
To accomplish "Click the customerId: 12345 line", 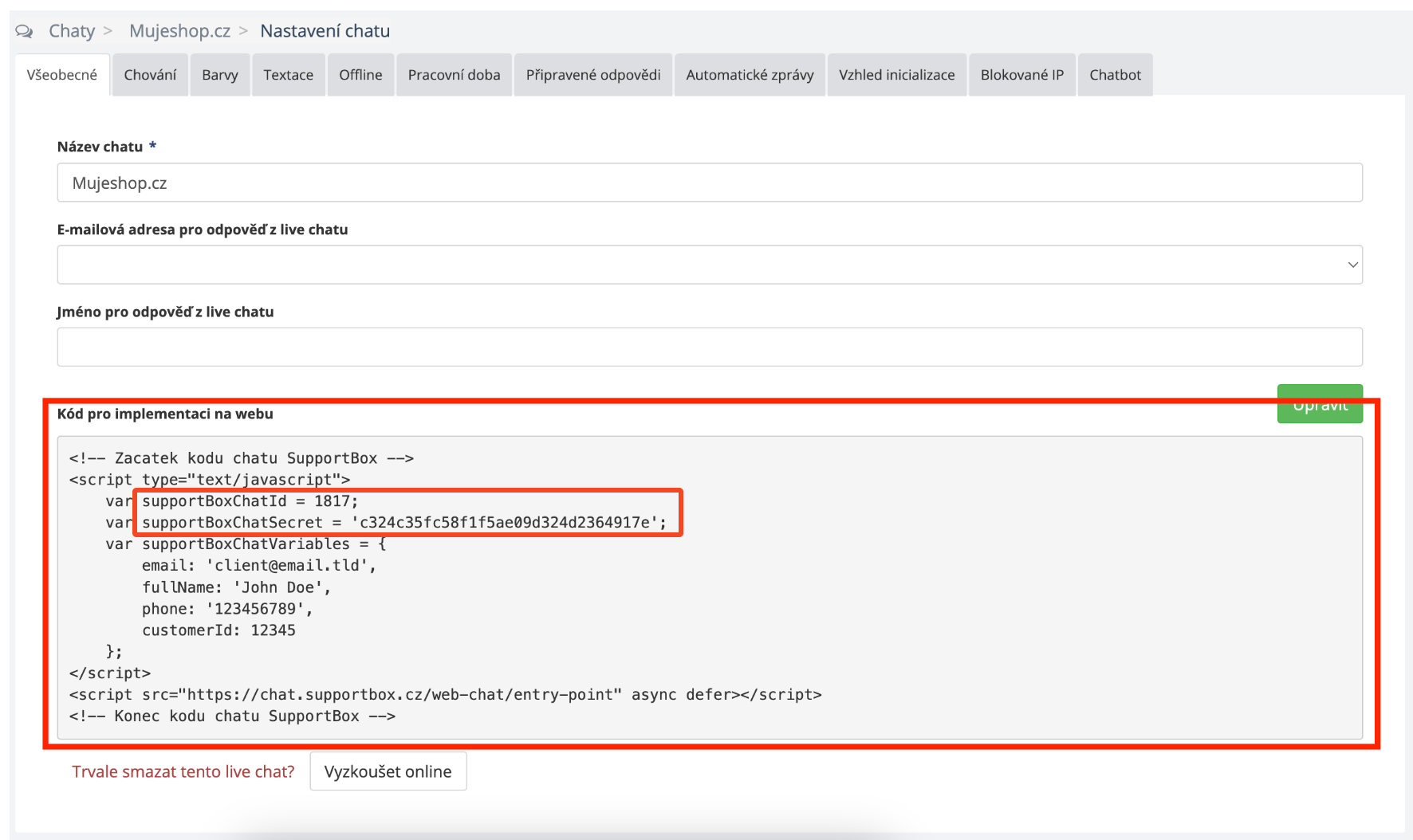I will (218, 630).
